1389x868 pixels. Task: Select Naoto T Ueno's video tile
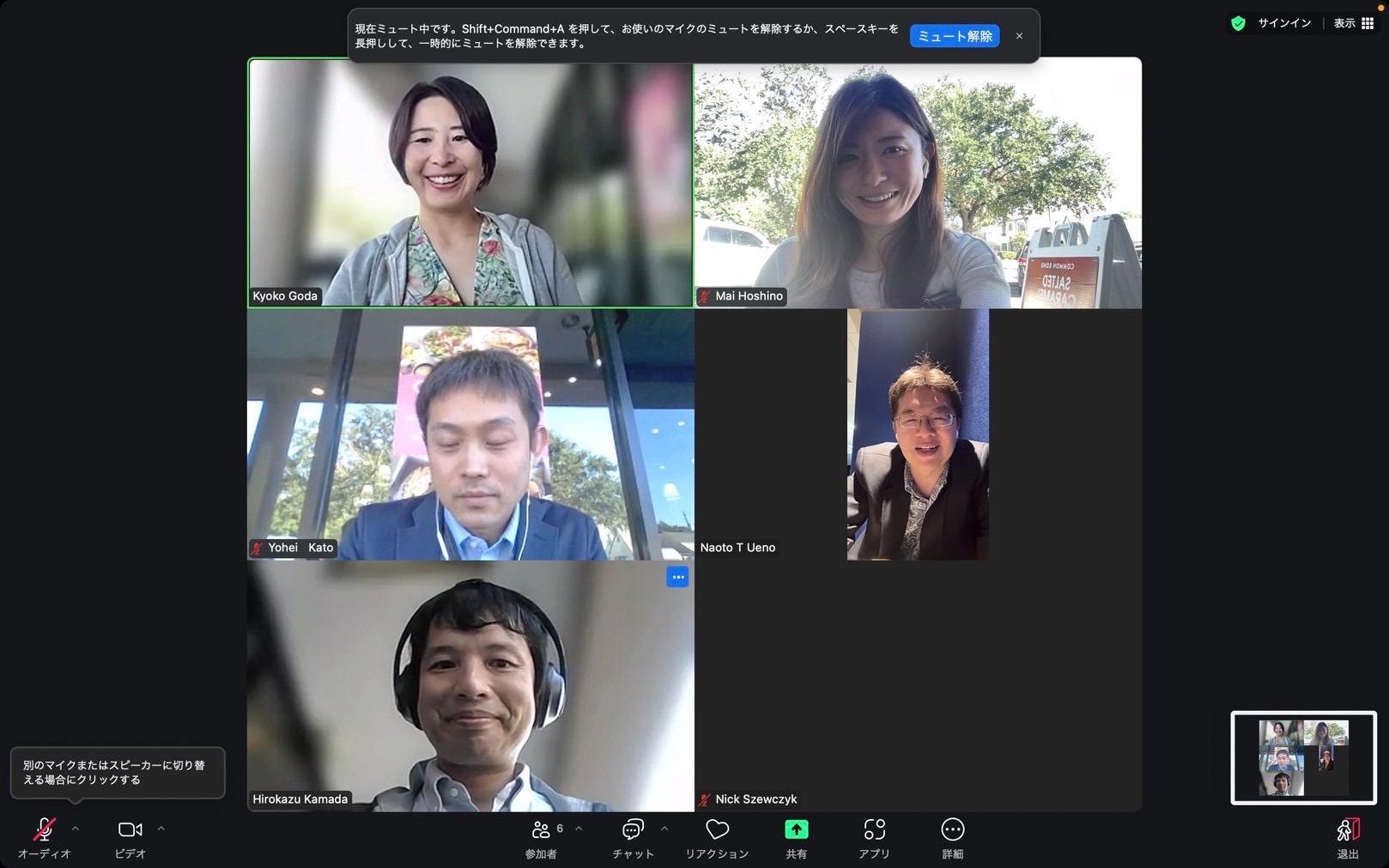point(918,434)
